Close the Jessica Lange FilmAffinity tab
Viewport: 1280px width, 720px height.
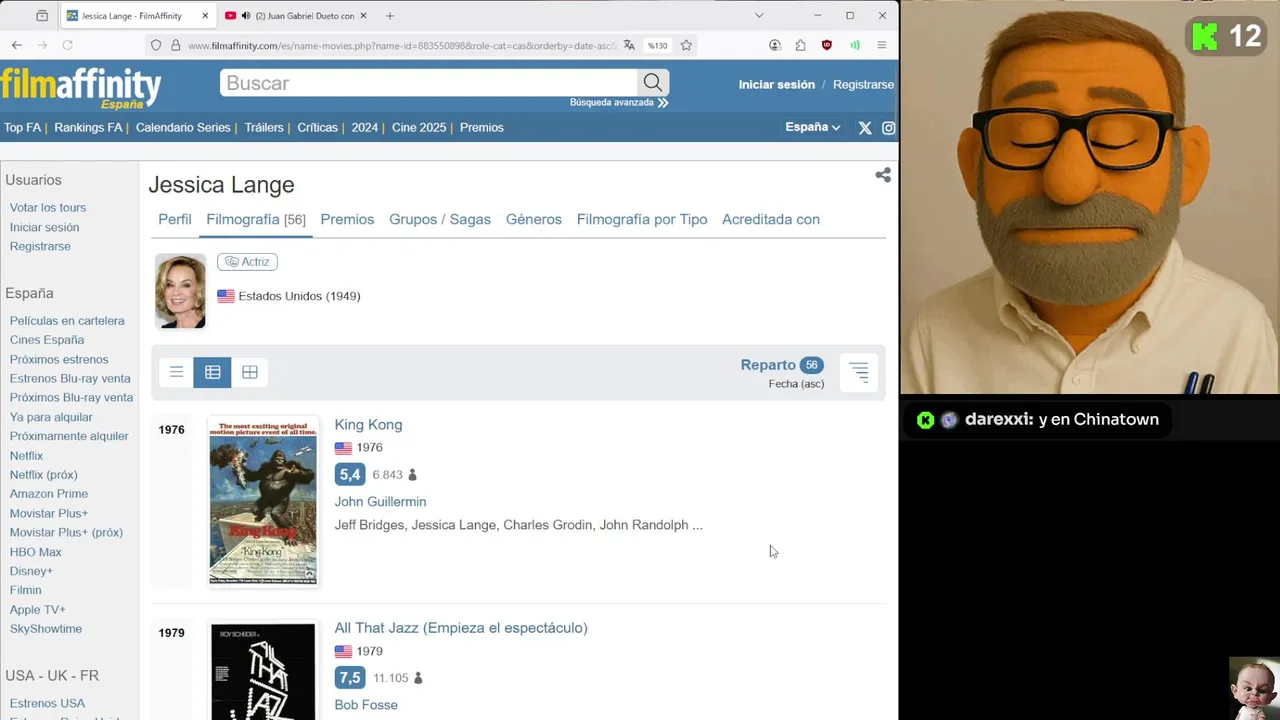click(x=205, y=16)
